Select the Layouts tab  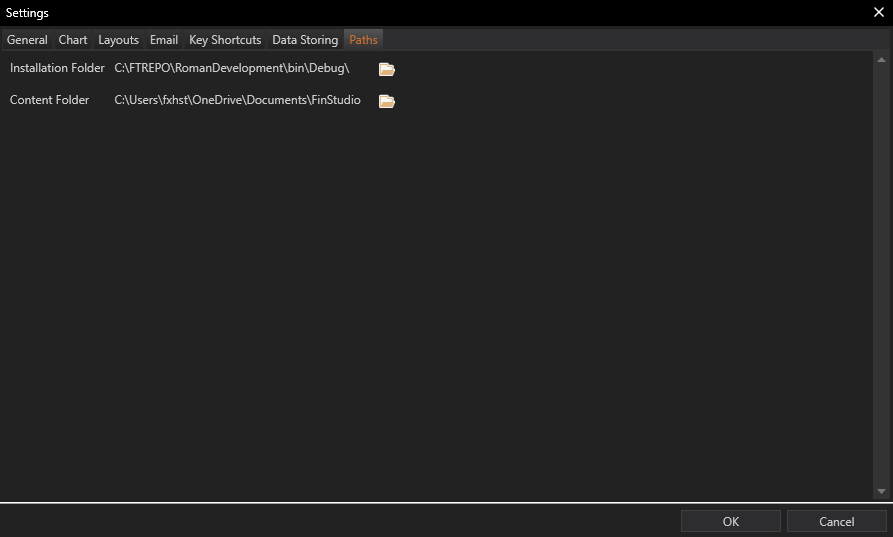pyautogui.click(x=118, y=40)
